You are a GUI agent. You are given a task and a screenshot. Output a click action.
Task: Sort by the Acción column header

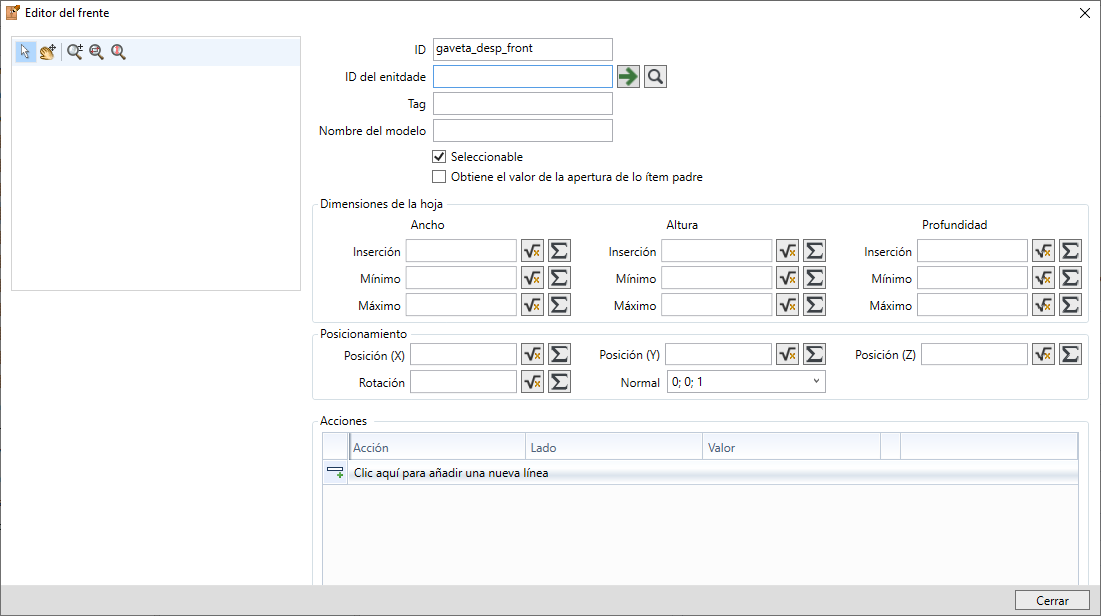tap(437, 447)
